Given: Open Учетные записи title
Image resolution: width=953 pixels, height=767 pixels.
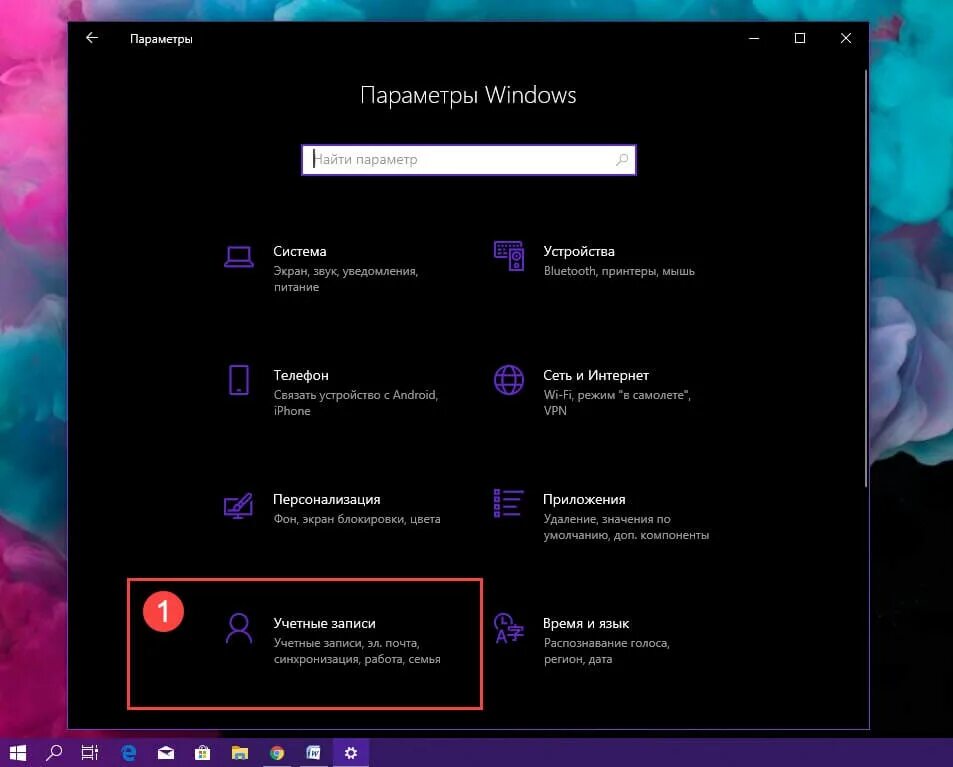Looking at the screenshot, I should [x=325, y=623].
